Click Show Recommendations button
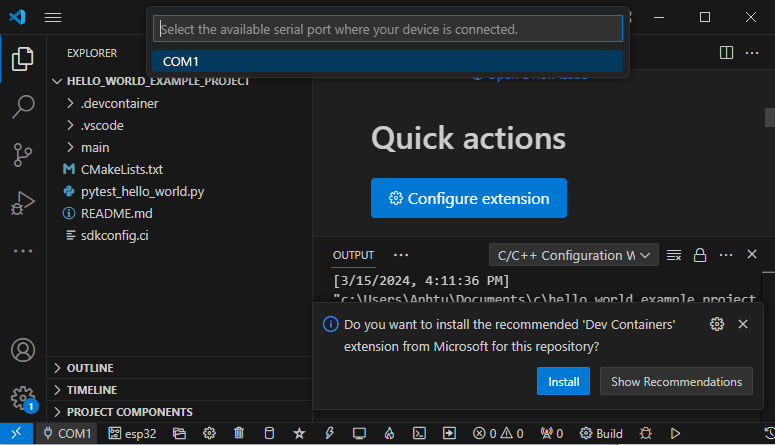This screenshot has width=775, height=445. click(676, 381)
